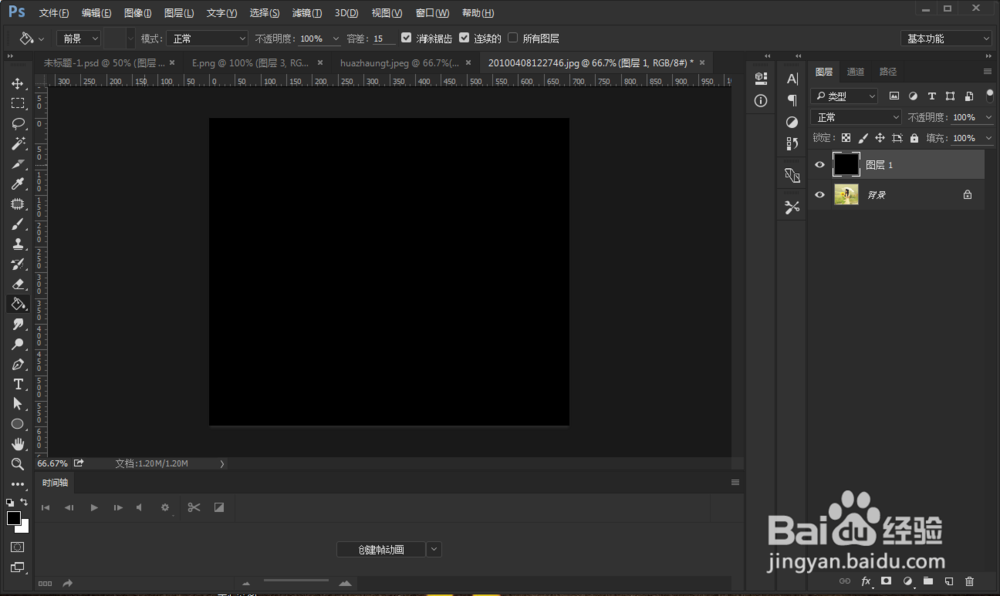Open the 图像(I) menu
Image resolution: width=1000 pixels, height=596 pixels.
coord(137,13)
